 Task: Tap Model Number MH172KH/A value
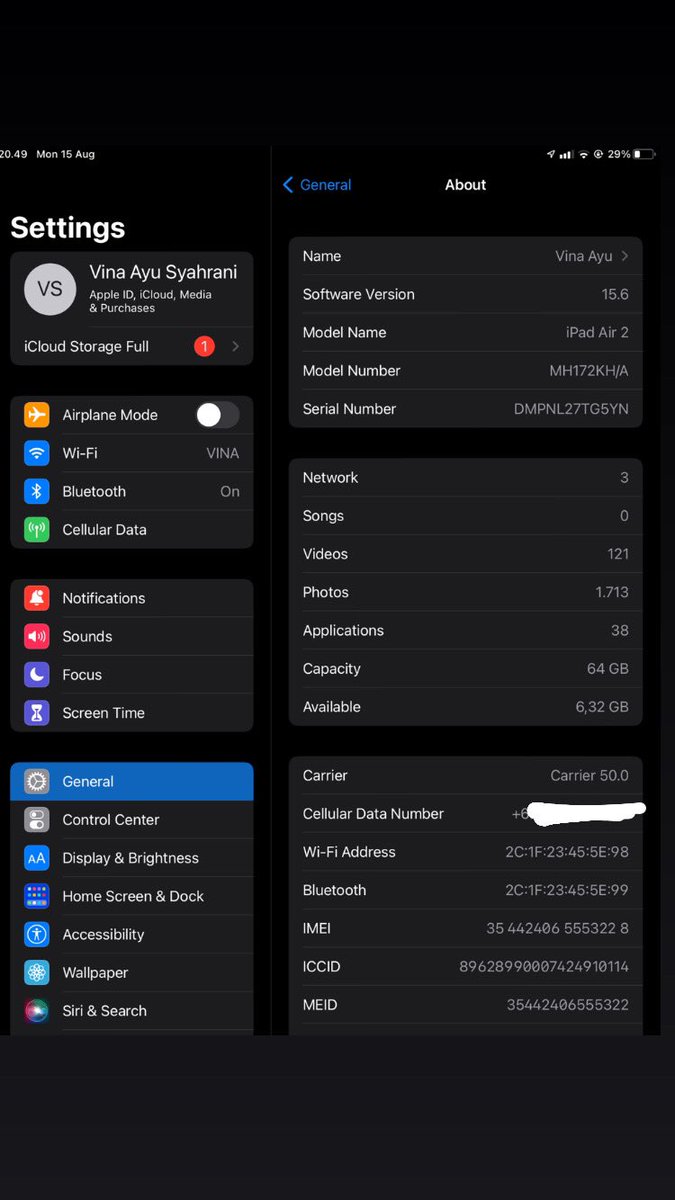point(589,371)
